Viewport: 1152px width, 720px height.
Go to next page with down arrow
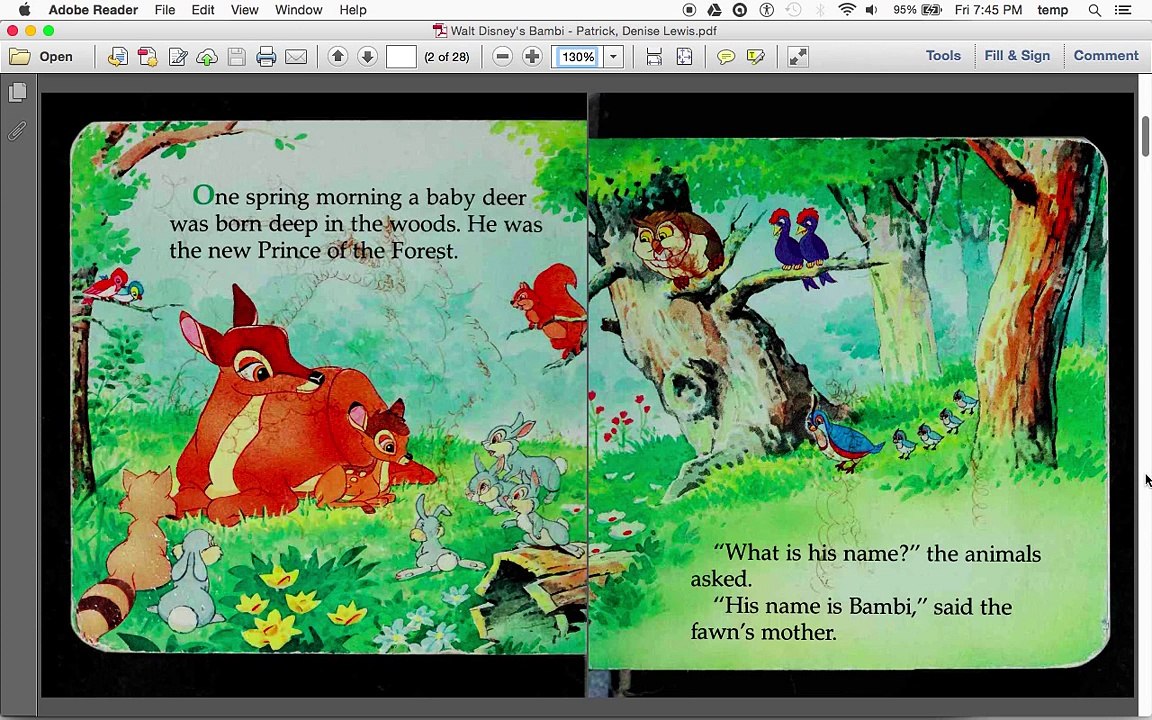tap(367, 56)
